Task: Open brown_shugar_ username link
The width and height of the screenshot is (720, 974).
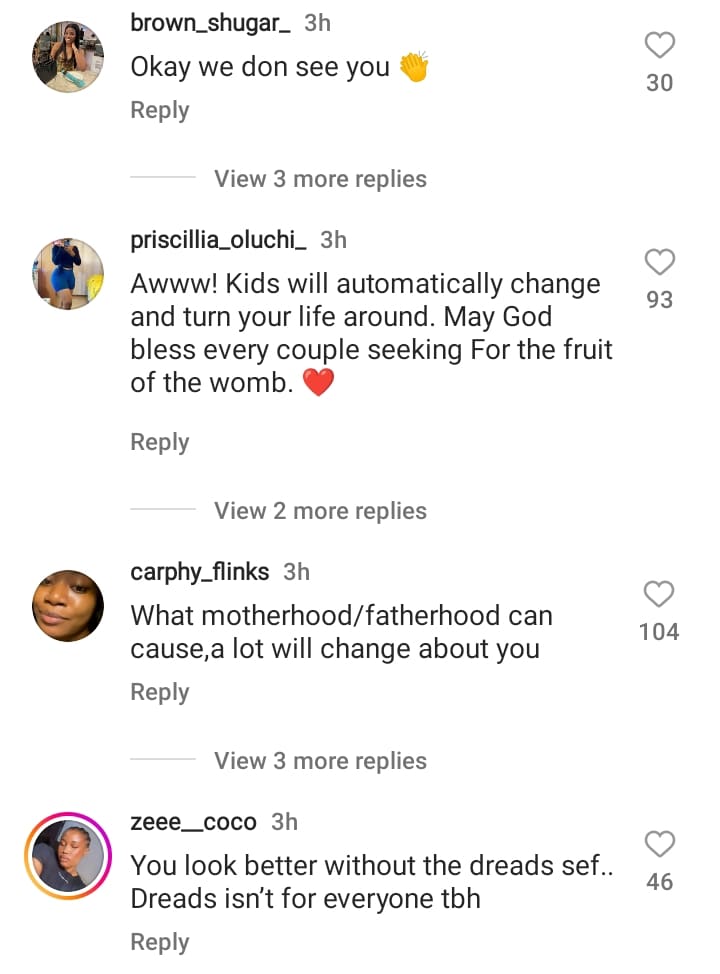Action: click(x=211, y=23)
